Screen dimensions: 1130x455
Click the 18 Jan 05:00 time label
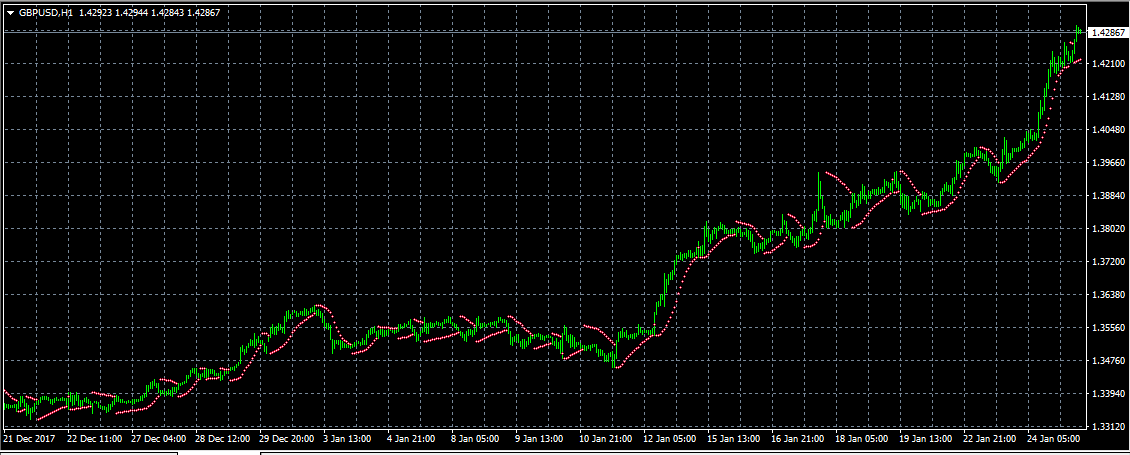pyautogui.click(x=860, y=438)
